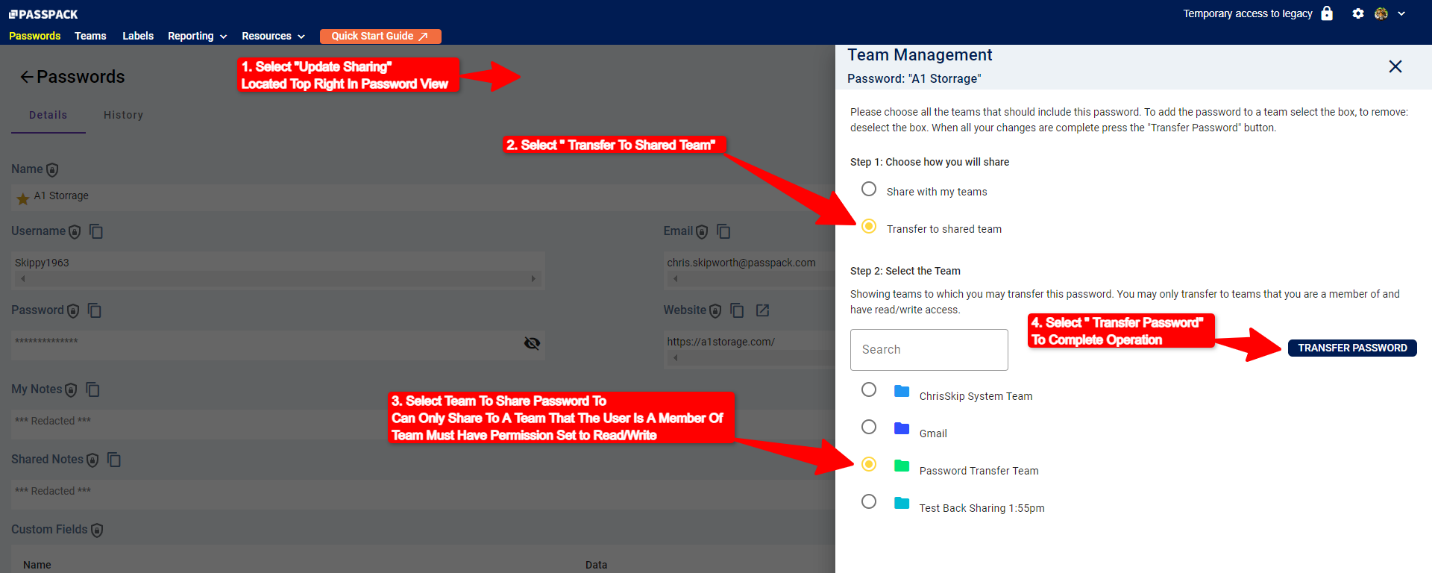Click Temporary access to legacy link

point(1248,14)
